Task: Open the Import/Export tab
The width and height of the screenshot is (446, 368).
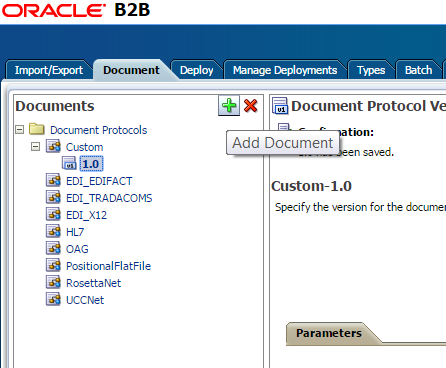Action: point(49,70)
